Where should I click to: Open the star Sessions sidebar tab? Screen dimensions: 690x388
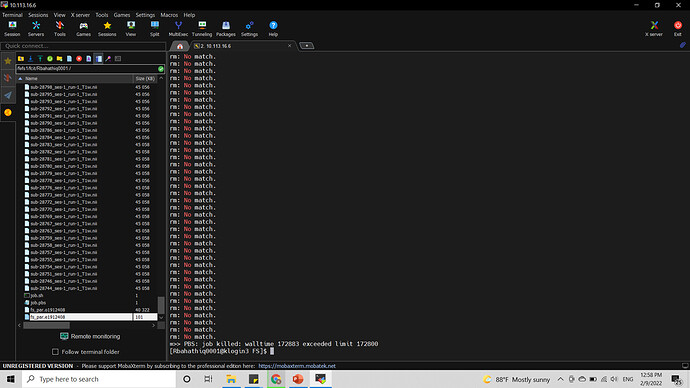[x=8, y=61]
